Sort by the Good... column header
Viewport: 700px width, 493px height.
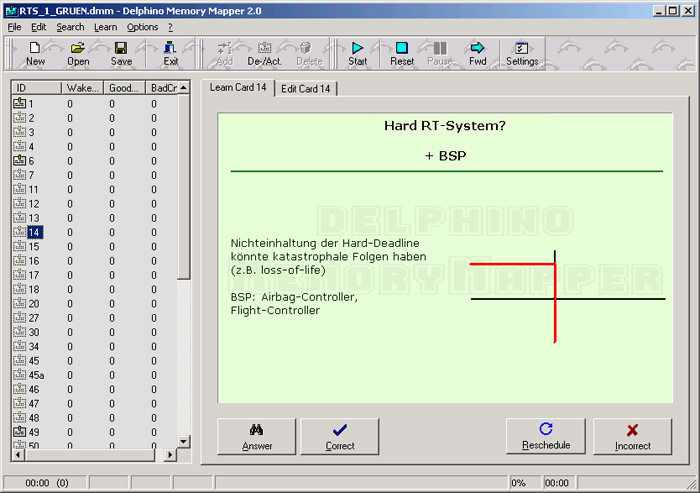pyautogui.click(x=125, y=88)
